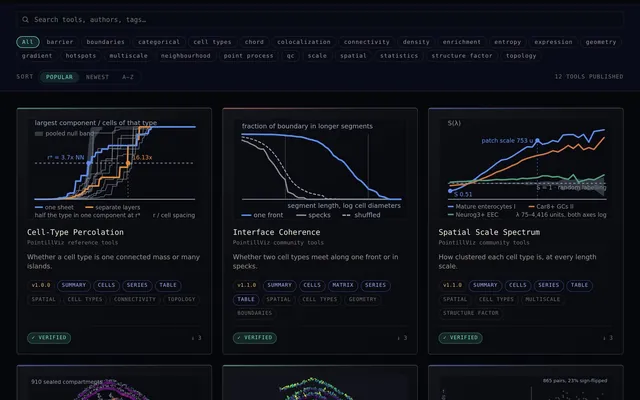Click TABLE badge on Interface Coherence card

click(x=246, y=300)
